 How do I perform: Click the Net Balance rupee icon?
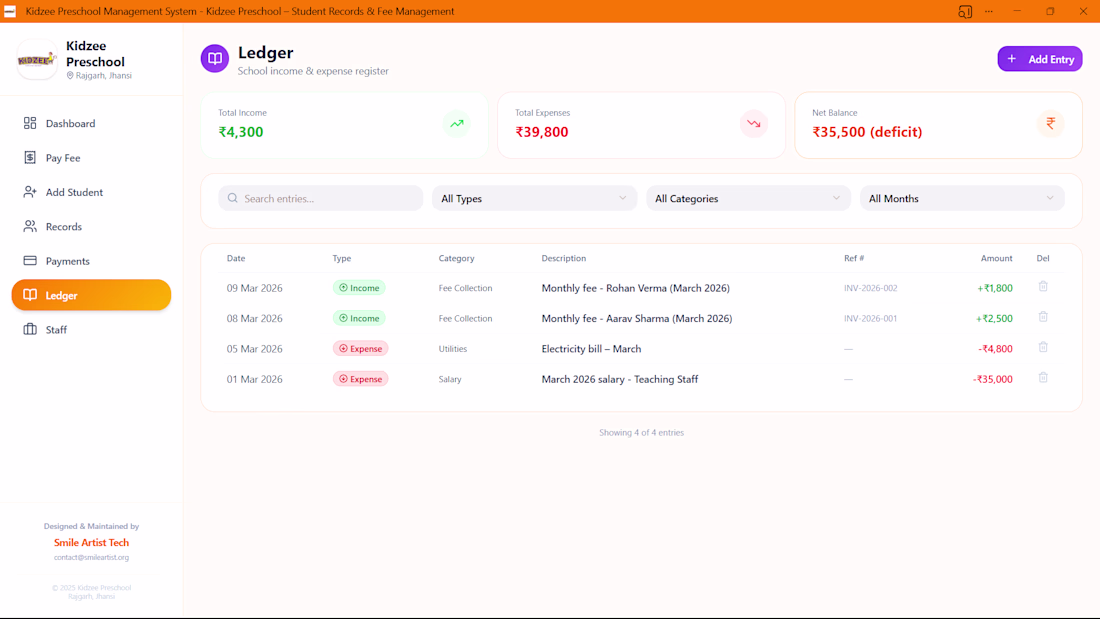pos(1051,124)
